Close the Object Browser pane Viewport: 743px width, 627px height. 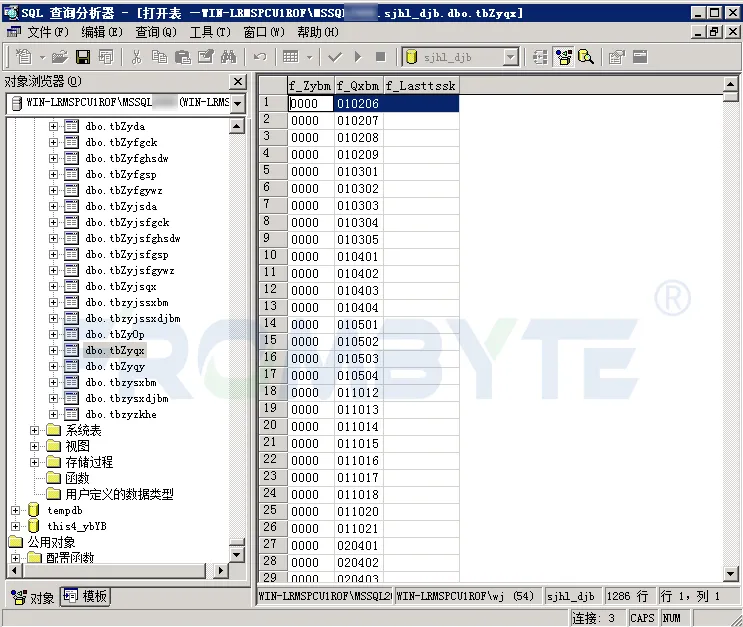[238, 82]
